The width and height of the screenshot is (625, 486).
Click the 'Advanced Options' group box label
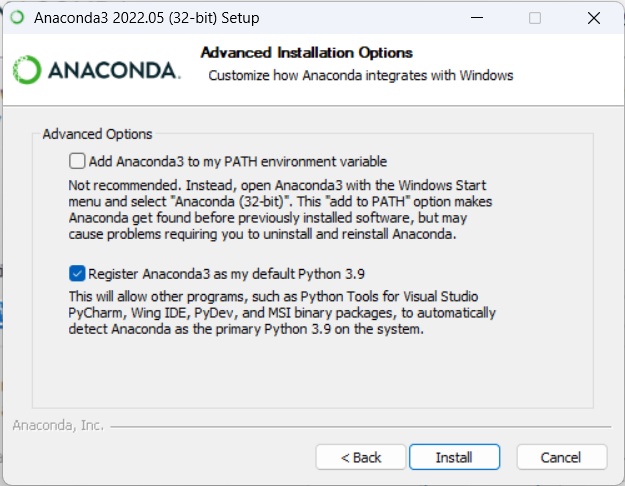tap(97, 134)
